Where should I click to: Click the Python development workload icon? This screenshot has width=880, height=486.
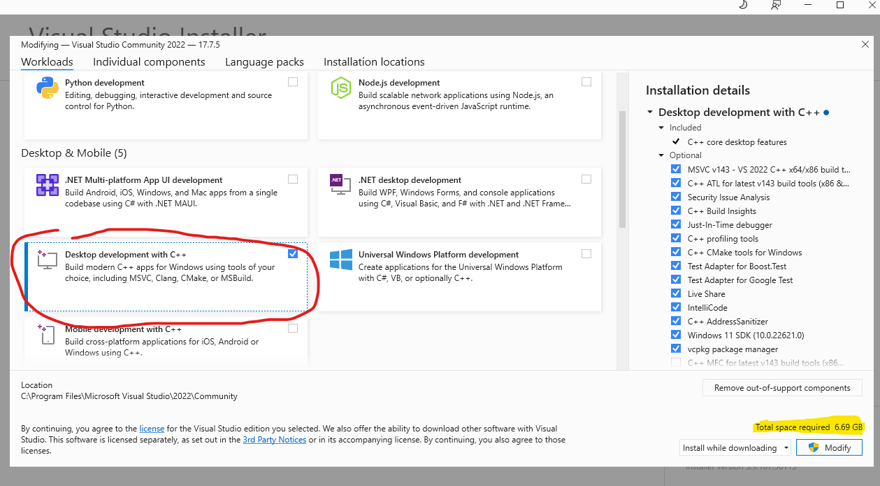click(x=47, y=89)
